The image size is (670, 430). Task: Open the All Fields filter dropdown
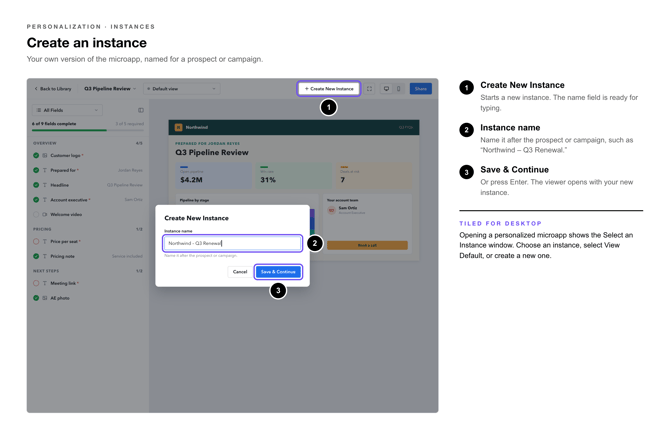tap(67, 110)
